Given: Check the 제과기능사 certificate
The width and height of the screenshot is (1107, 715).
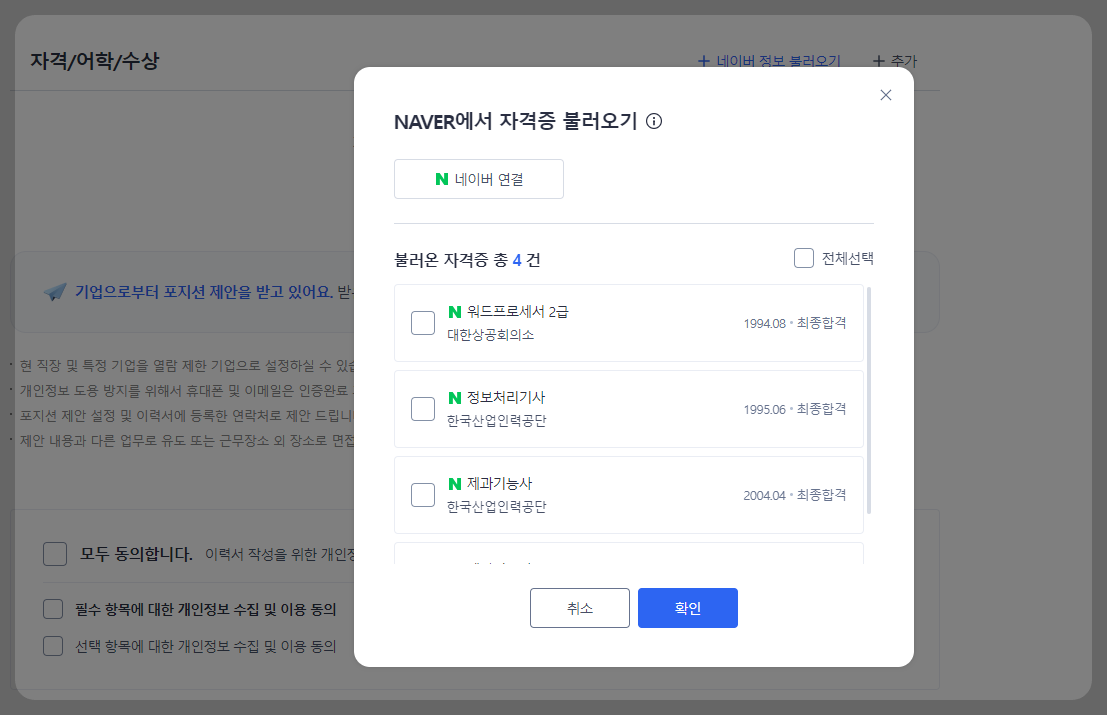Looking at the screenshot, I should click(422, 495).
